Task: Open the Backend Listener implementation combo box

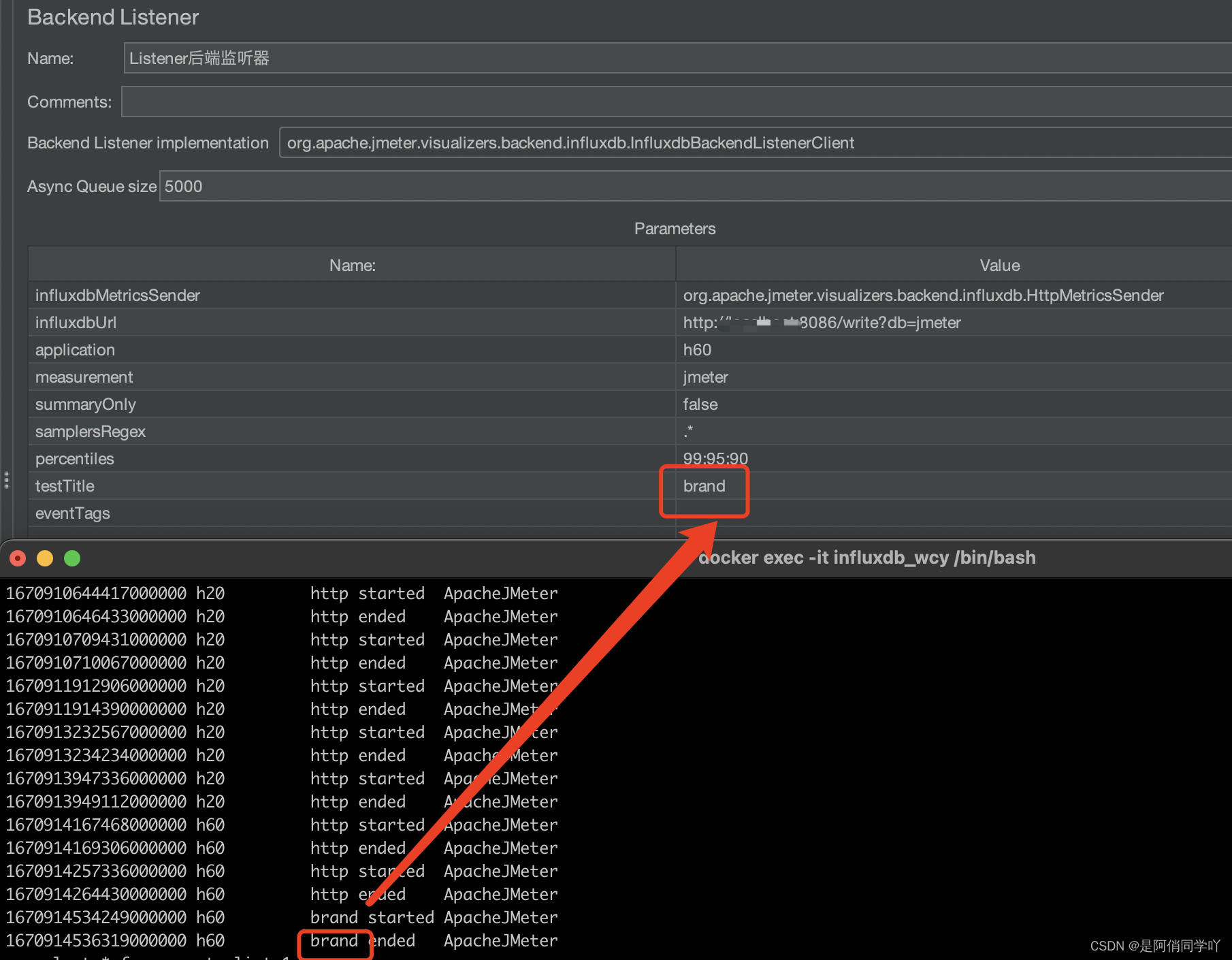Action: click(x=756, y=143)
